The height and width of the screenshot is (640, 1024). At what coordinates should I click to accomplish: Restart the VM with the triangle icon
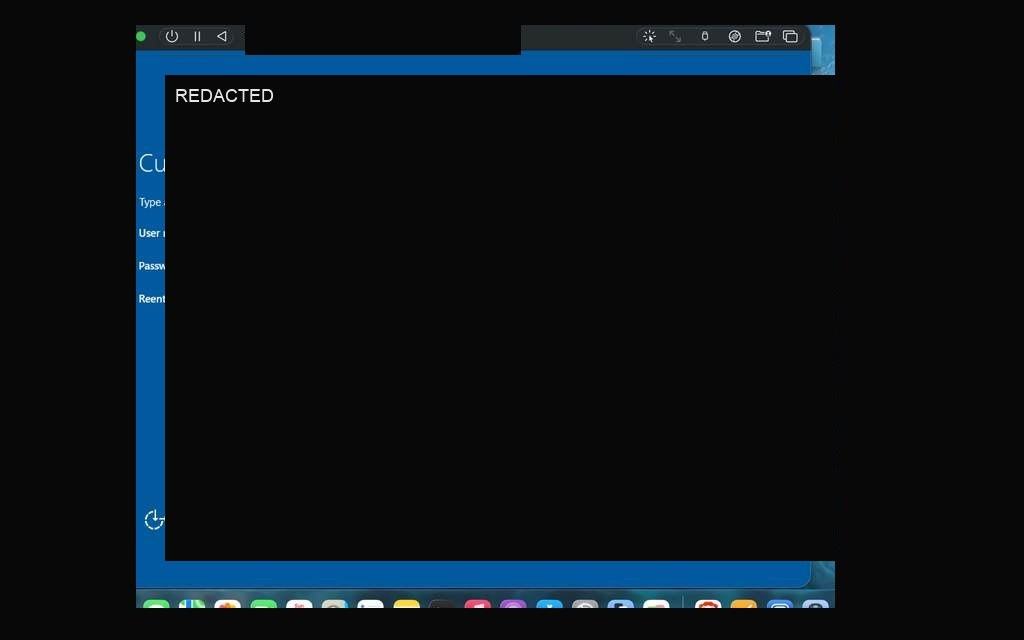click(222, 37)
